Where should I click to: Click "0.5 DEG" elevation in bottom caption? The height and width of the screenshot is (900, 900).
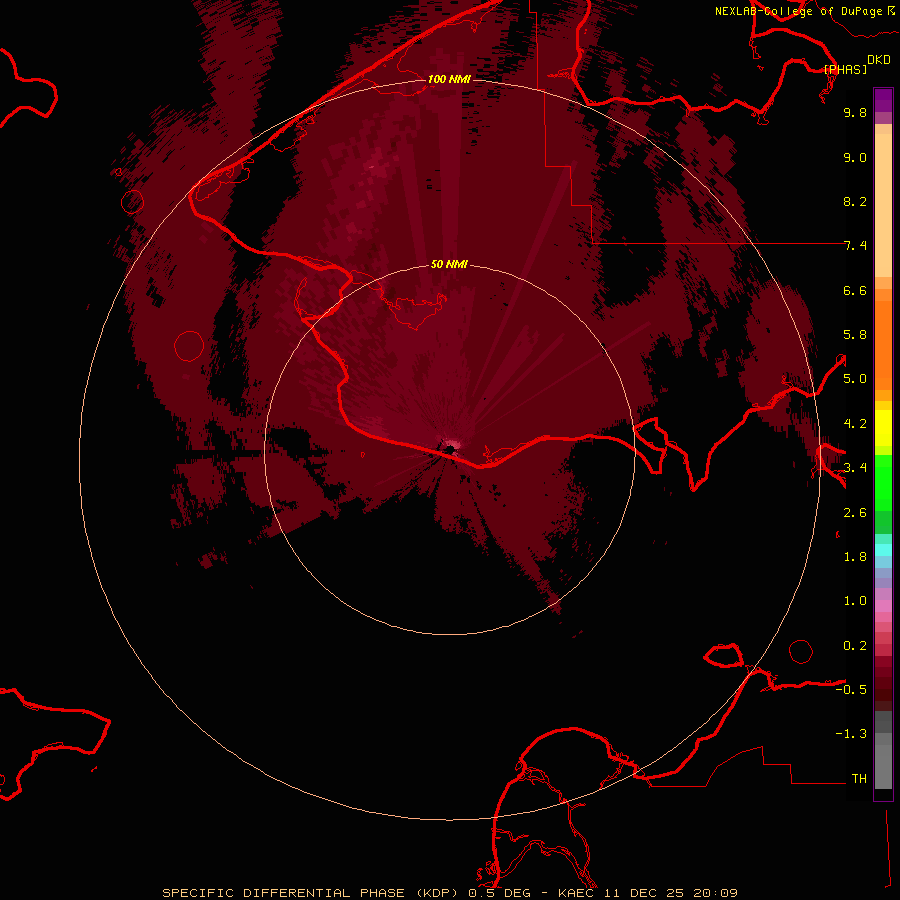pyautogui.click(x=499, y=893)
